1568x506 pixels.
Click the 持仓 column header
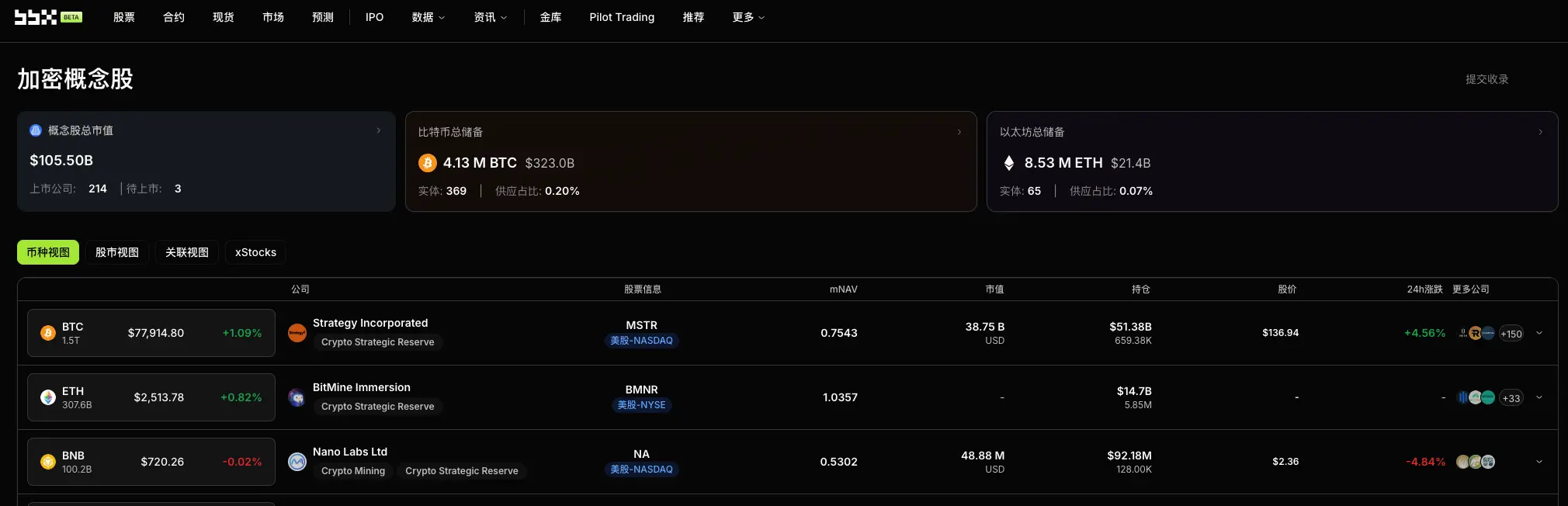pyautogui.click(x=1141, y=289)
